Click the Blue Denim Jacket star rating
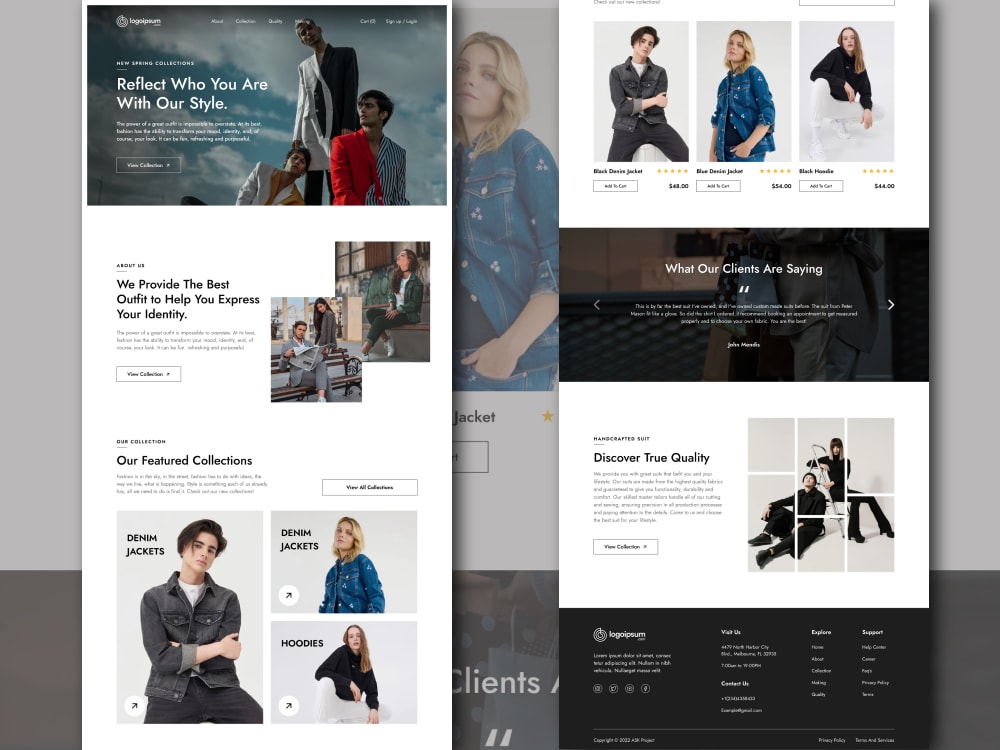Viewport: 1000px width, 750px height. 776,171
